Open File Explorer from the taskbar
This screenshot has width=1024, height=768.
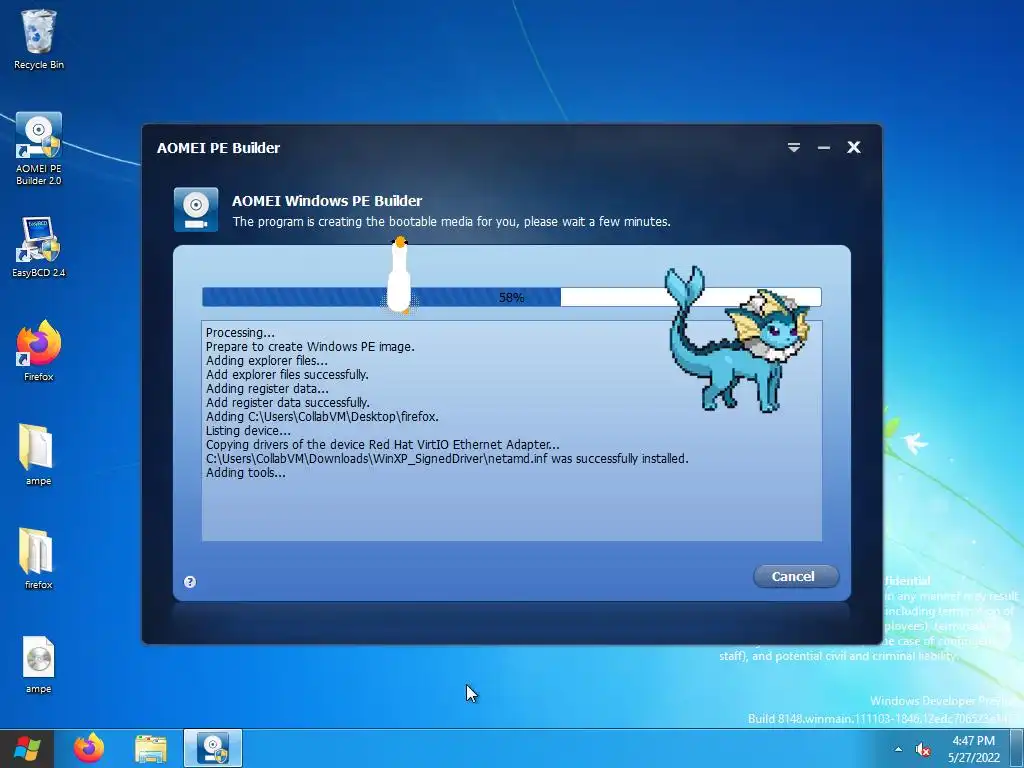[x=151, y=748]
